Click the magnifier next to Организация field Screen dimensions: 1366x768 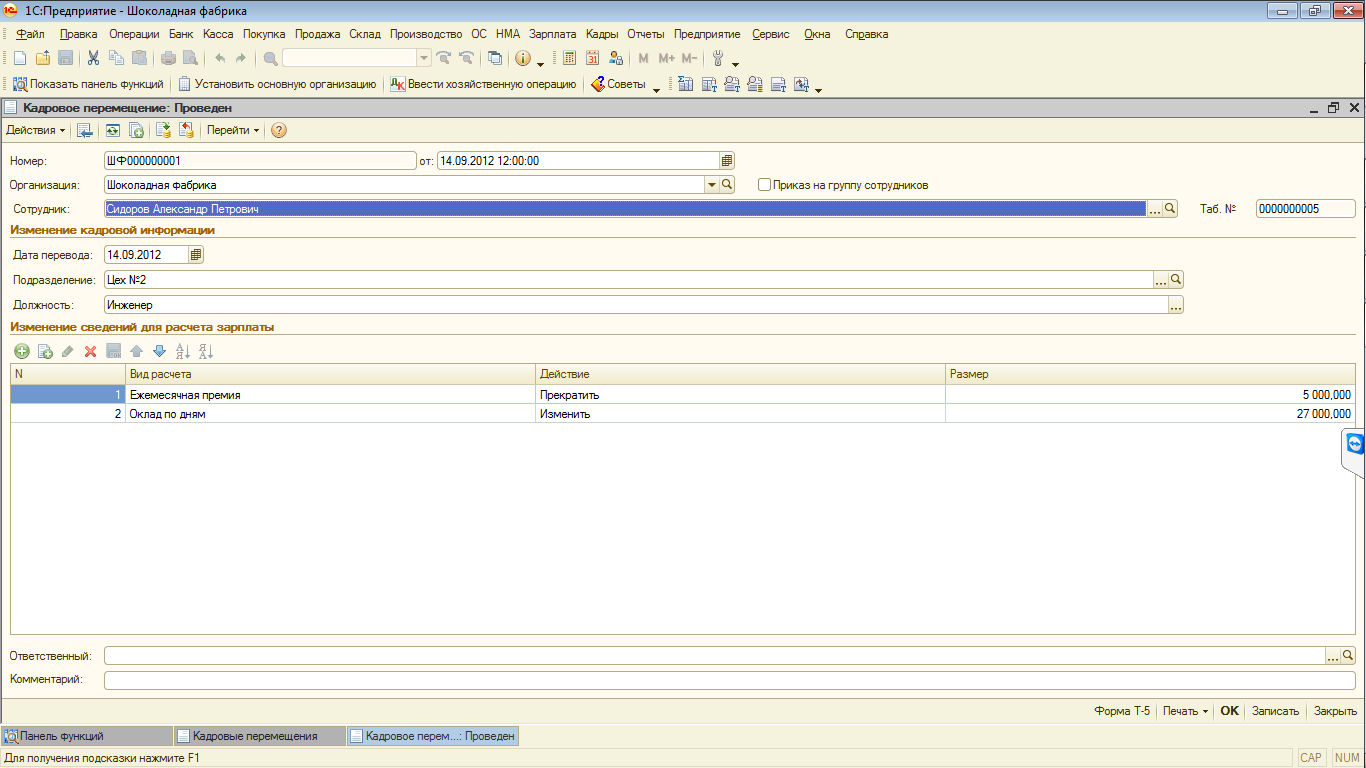tap(727, 185)
